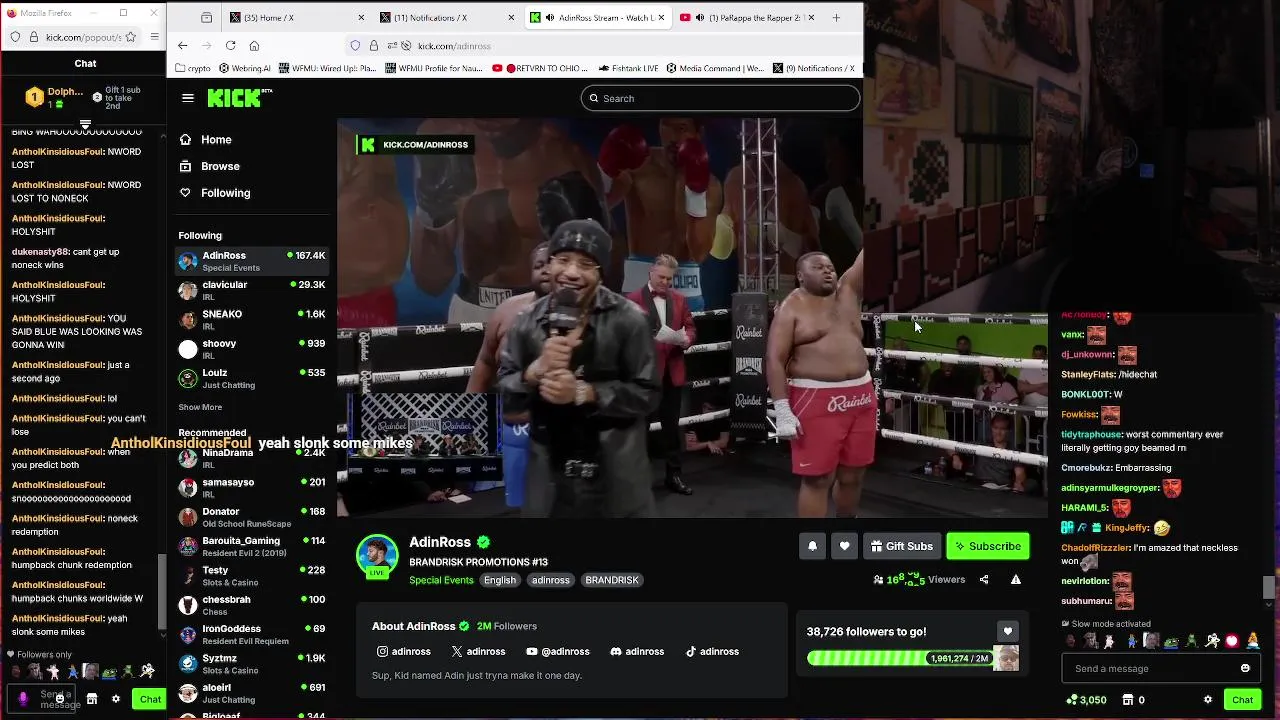Open the popout window hamburger menu

pyautogui.click(x=154, y=37)
